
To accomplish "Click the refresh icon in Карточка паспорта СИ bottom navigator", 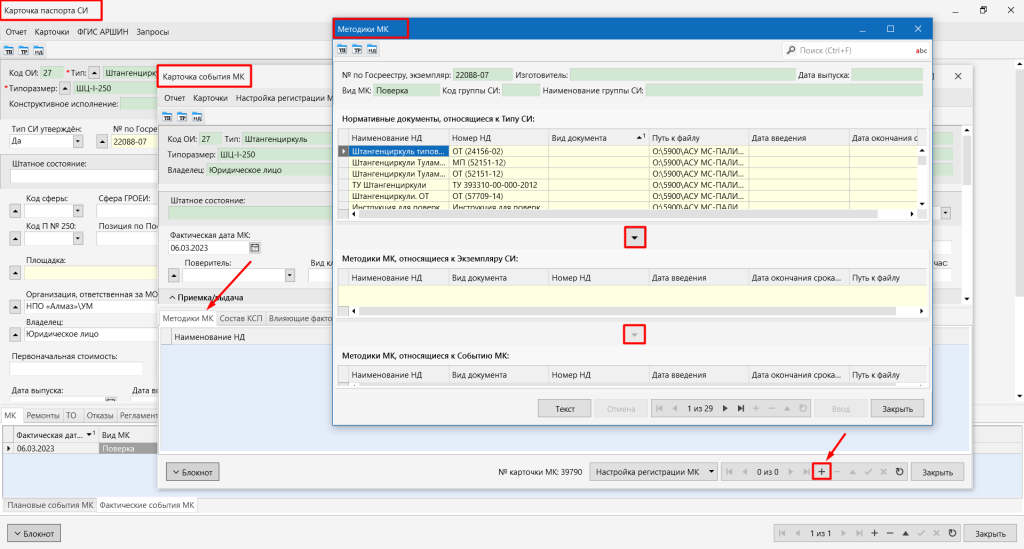I will point(952,533).
